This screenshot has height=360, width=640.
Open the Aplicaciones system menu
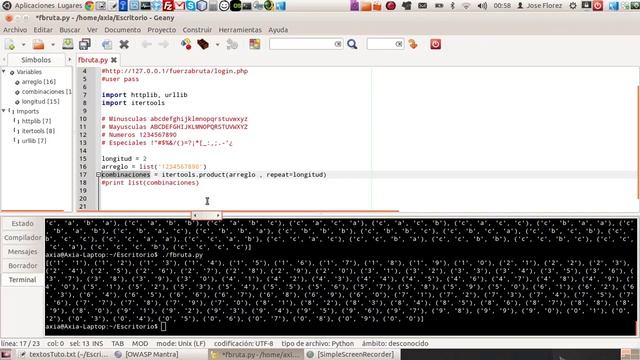pyautogui.click(x=34, y=6)
